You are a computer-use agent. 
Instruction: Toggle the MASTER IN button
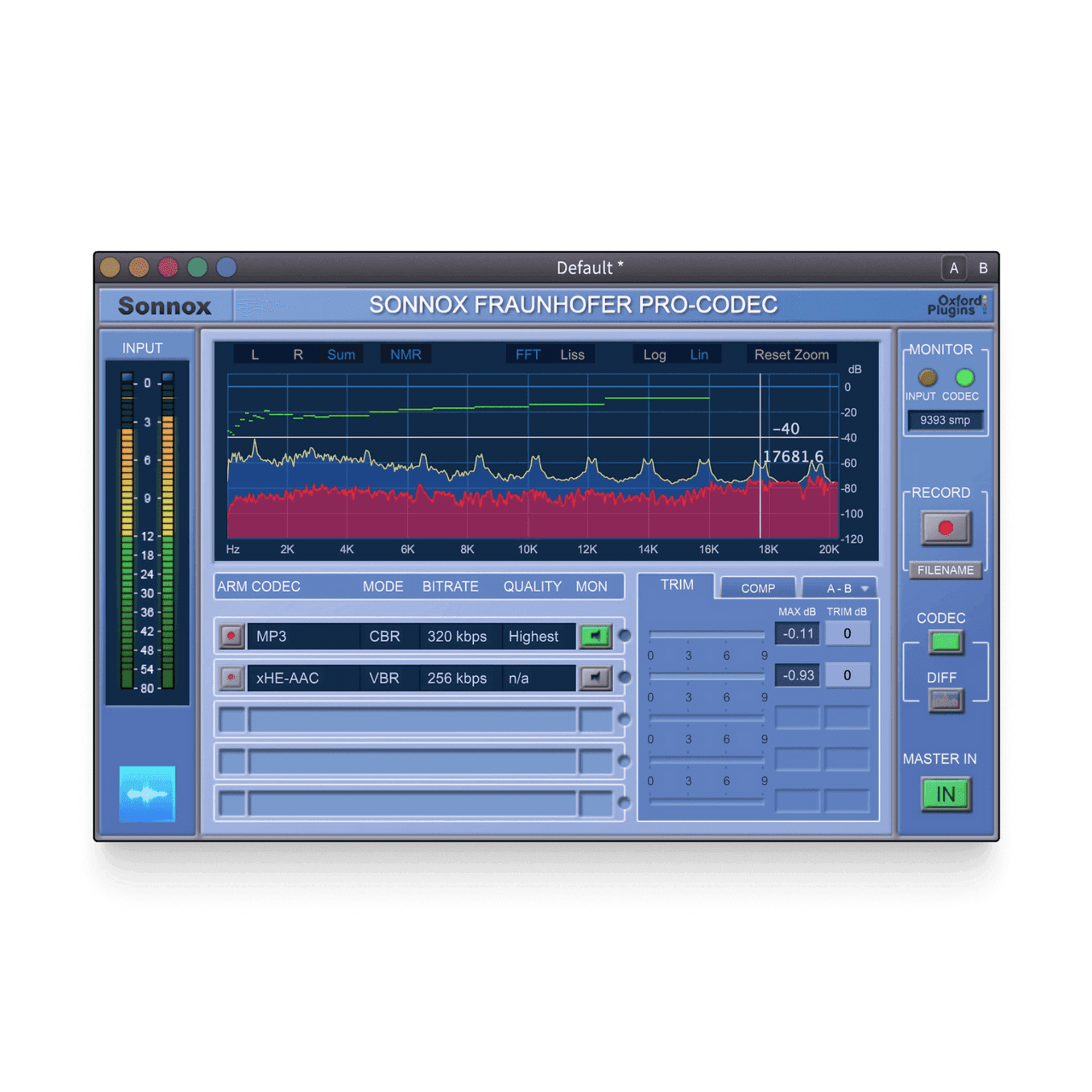tap(945, 794)
